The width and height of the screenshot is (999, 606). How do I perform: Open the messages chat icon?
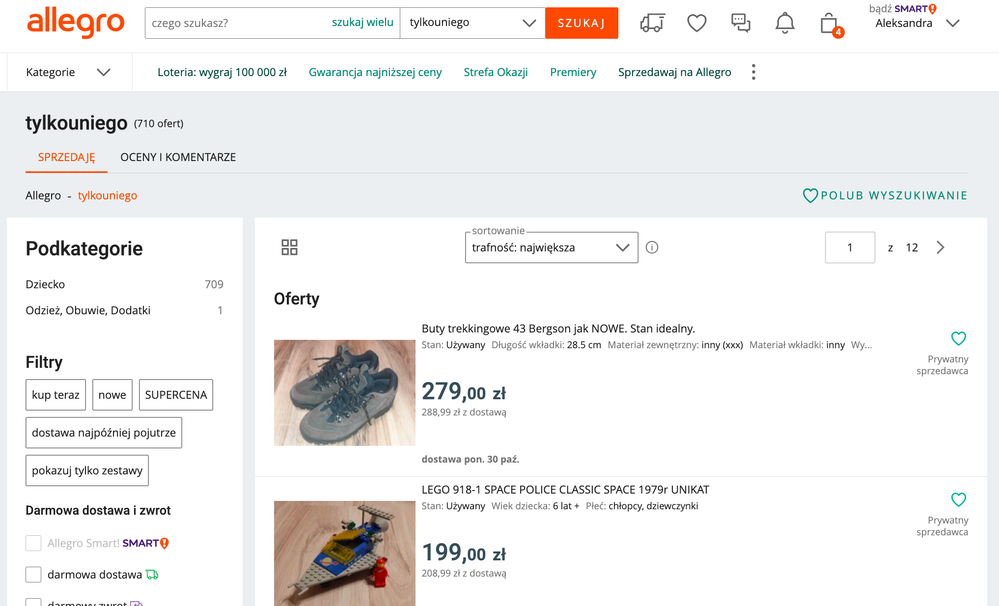click(740, 23)
